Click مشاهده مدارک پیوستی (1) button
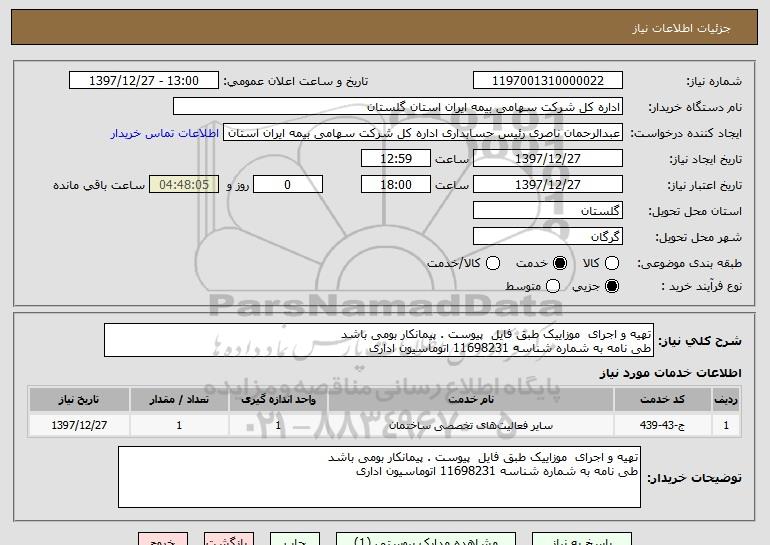 (426, 539)
